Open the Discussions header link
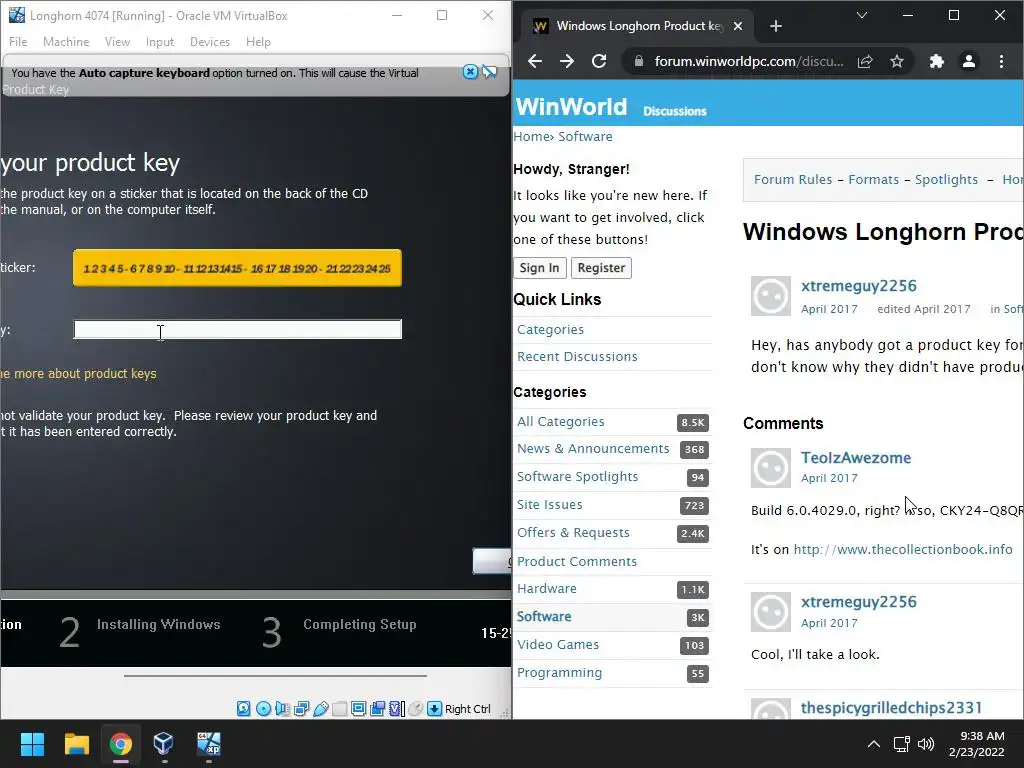Viewport: 1024px width, 768px height. (x=675, y=111)
